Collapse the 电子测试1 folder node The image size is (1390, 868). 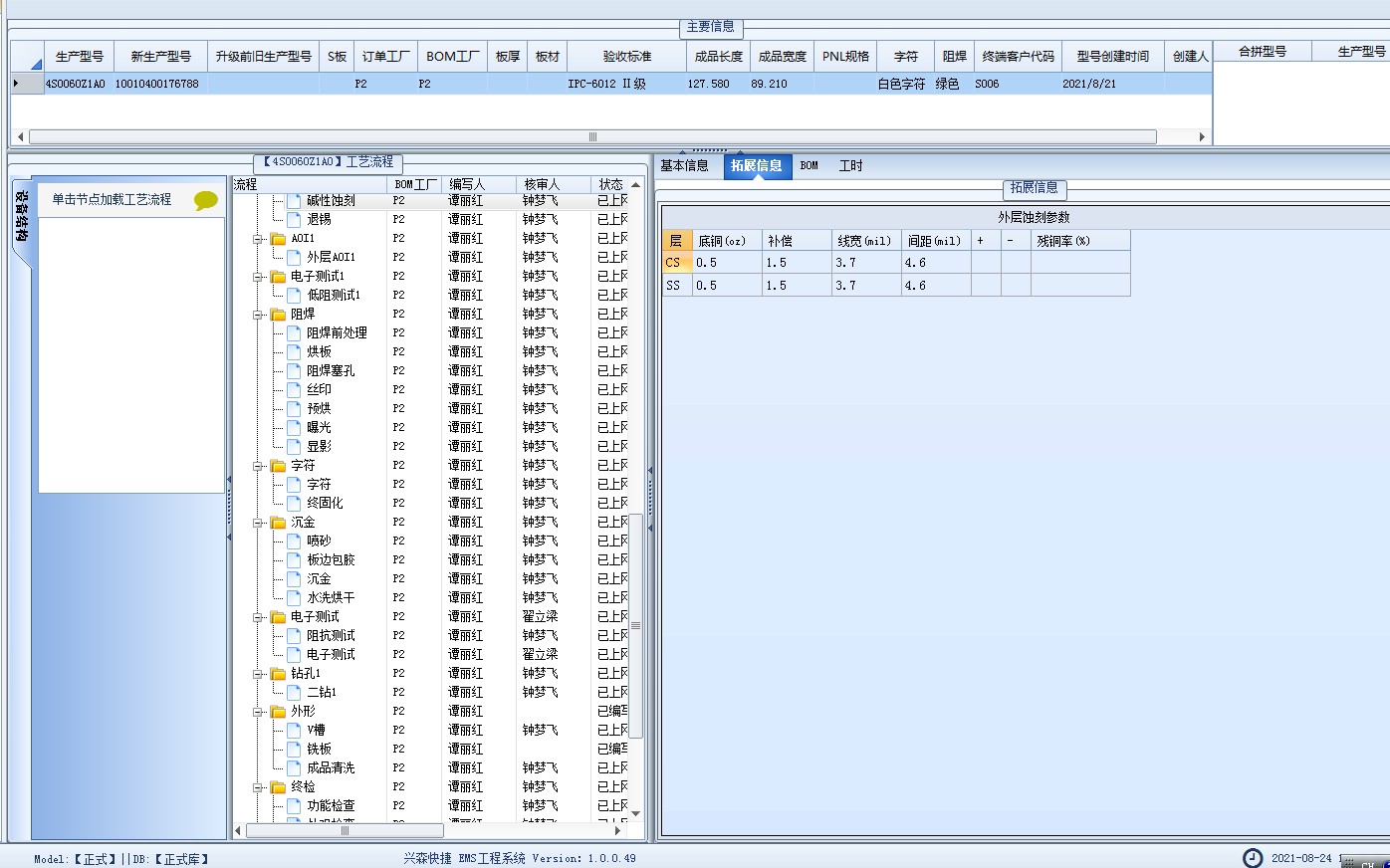click(258, 277)
